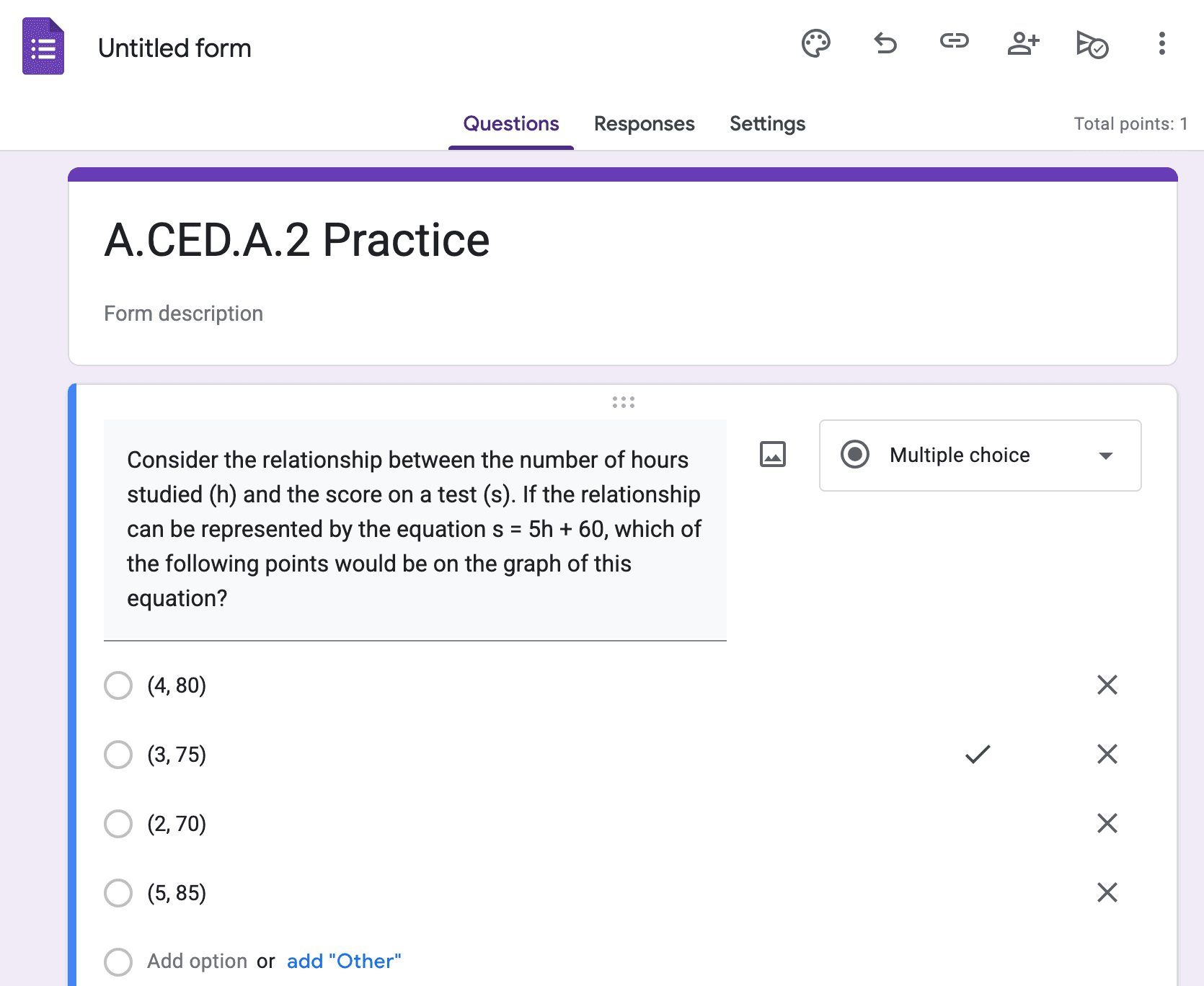This screenshot has width=1204, height=986.
Task: Edit the question text about hours studied
Action: (415, 529)
